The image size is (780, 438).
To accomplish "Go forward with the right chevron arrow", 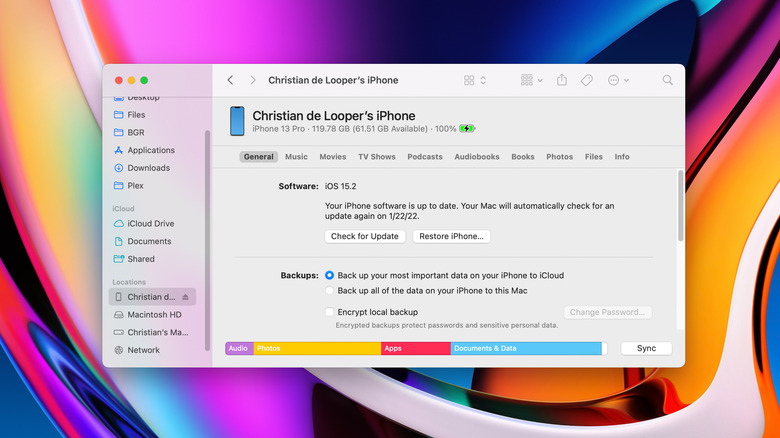I will (253, 80).
